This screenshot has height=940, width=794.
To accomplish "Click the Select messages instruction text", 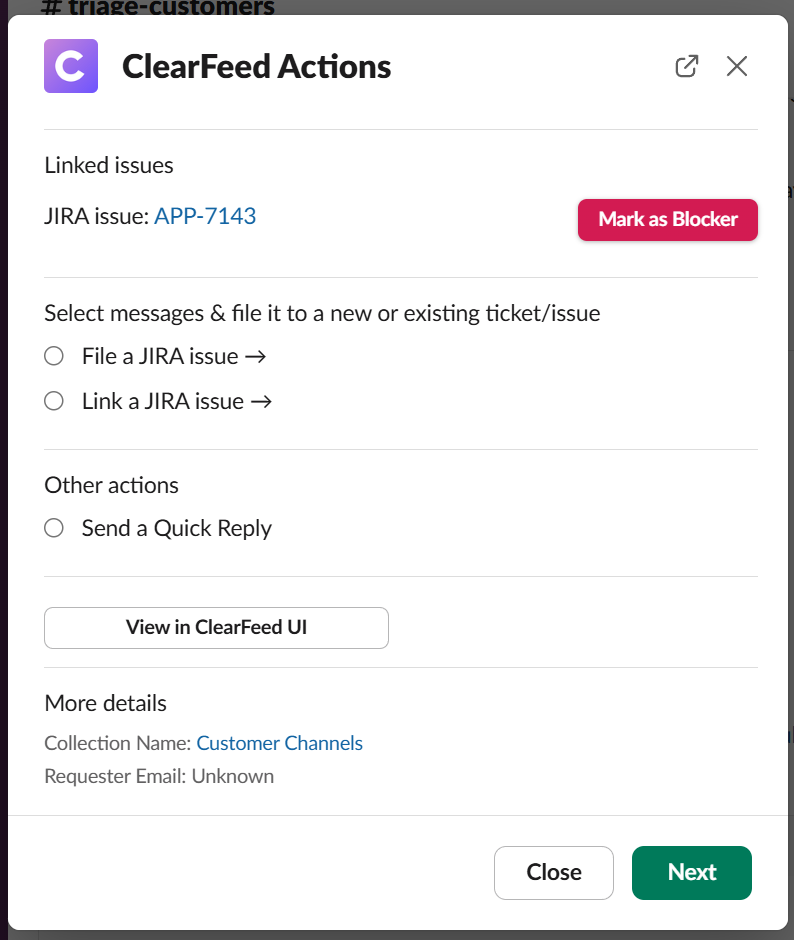I will 322,313.
